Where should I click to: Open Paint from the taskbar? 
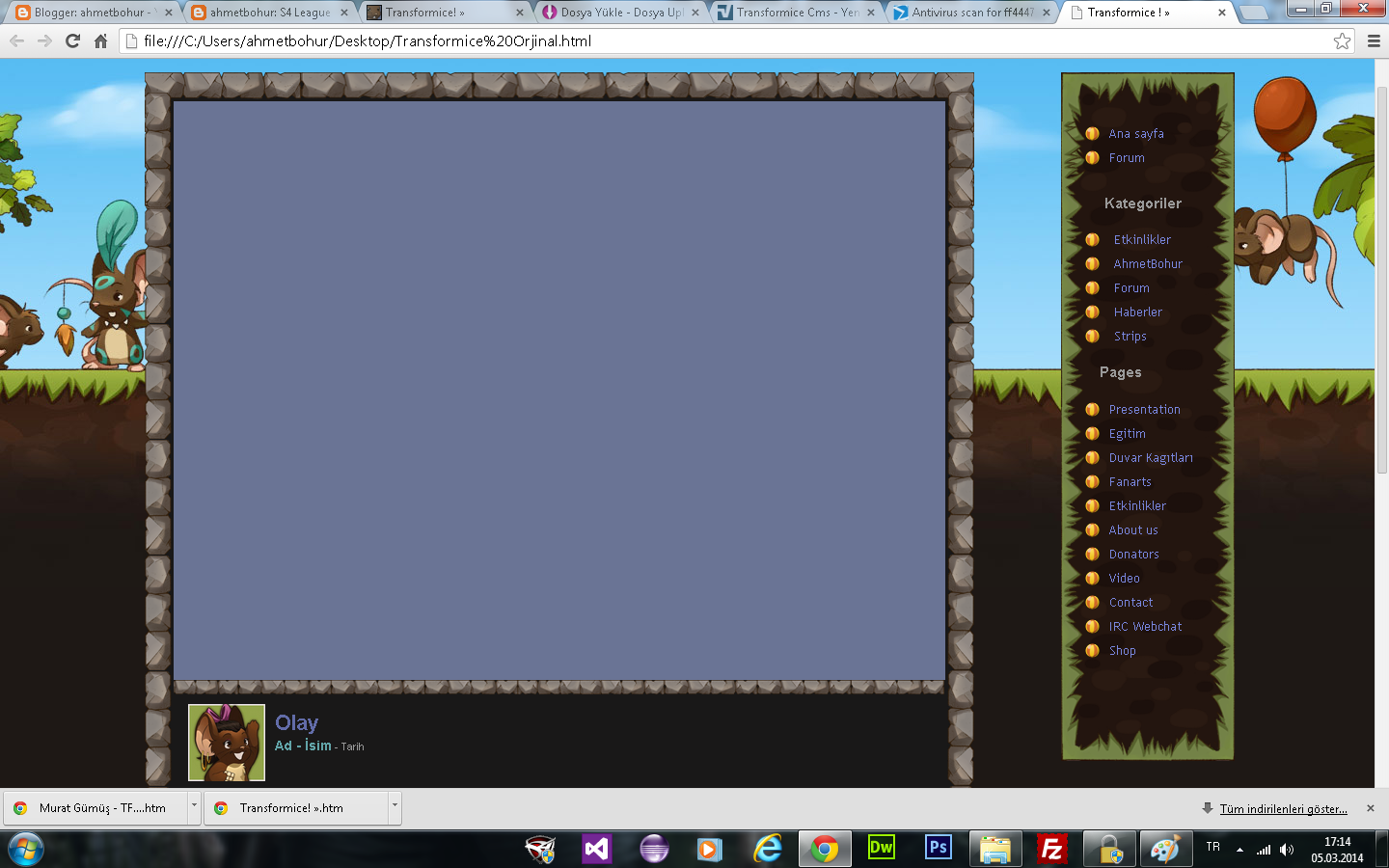(x=1165, y=849)
